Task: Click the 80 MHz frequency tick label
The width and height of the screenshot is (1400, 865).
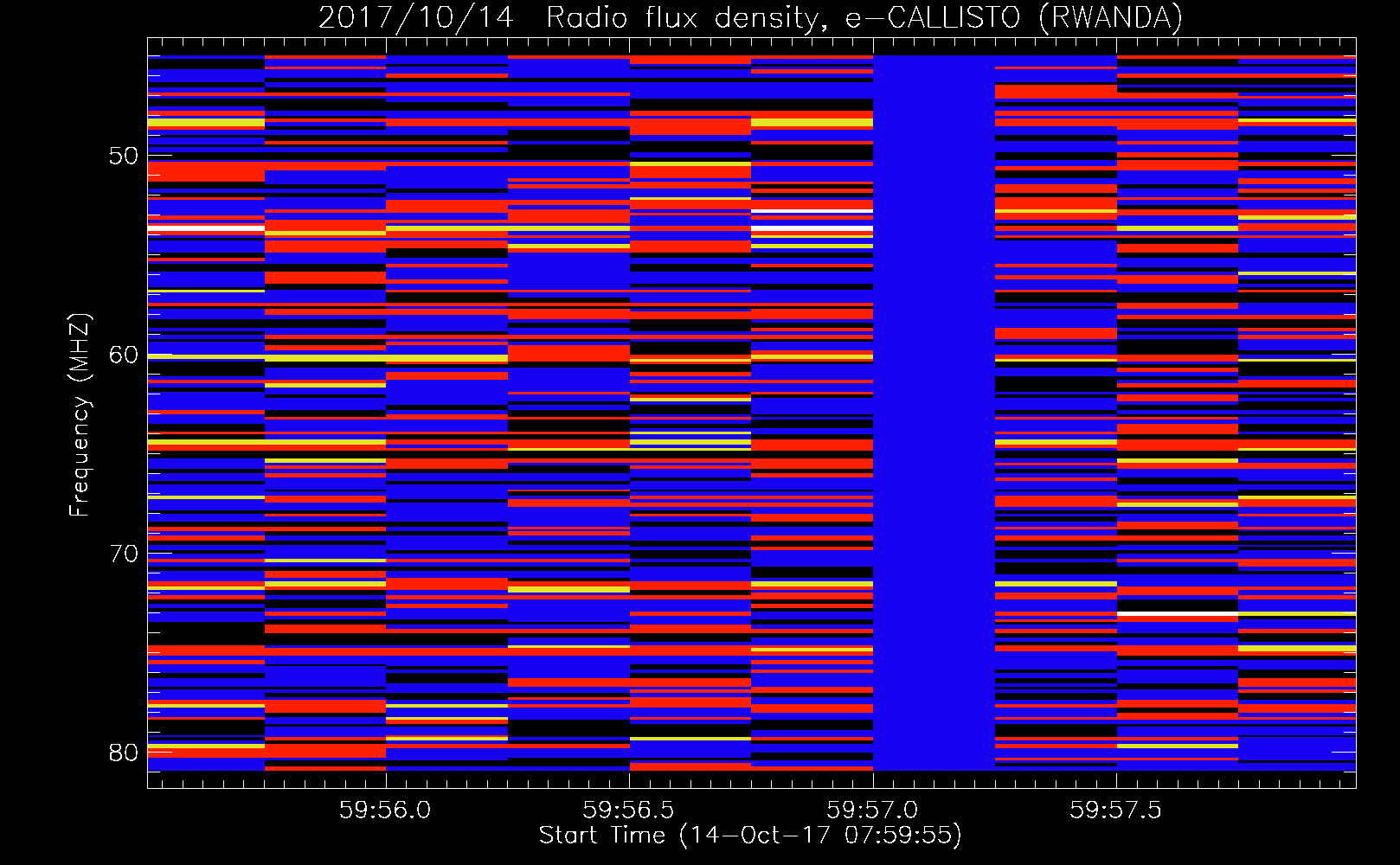Action: (x=124, y=753)
